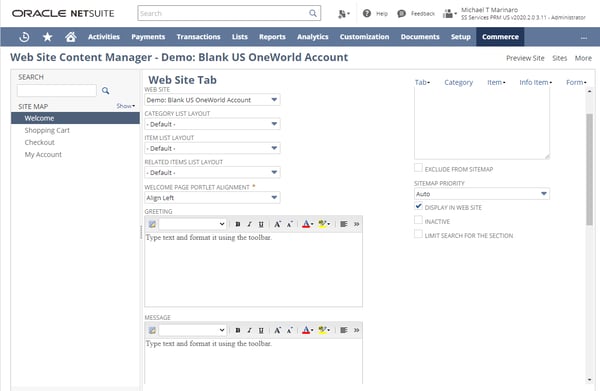Open the Feedback speech bubble icon
The width and height of the screenshot is (600, 391).
401,13
